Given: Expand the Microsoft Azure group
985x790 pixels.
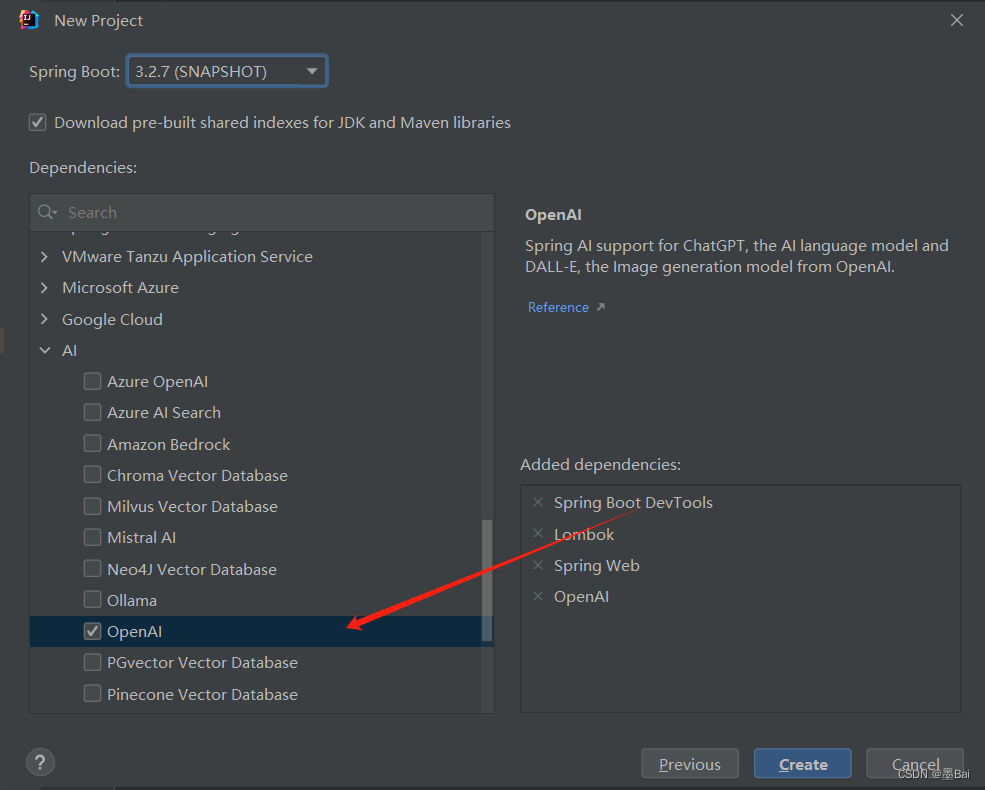Looking at the screenshot, I should click(x=44, y=288).
